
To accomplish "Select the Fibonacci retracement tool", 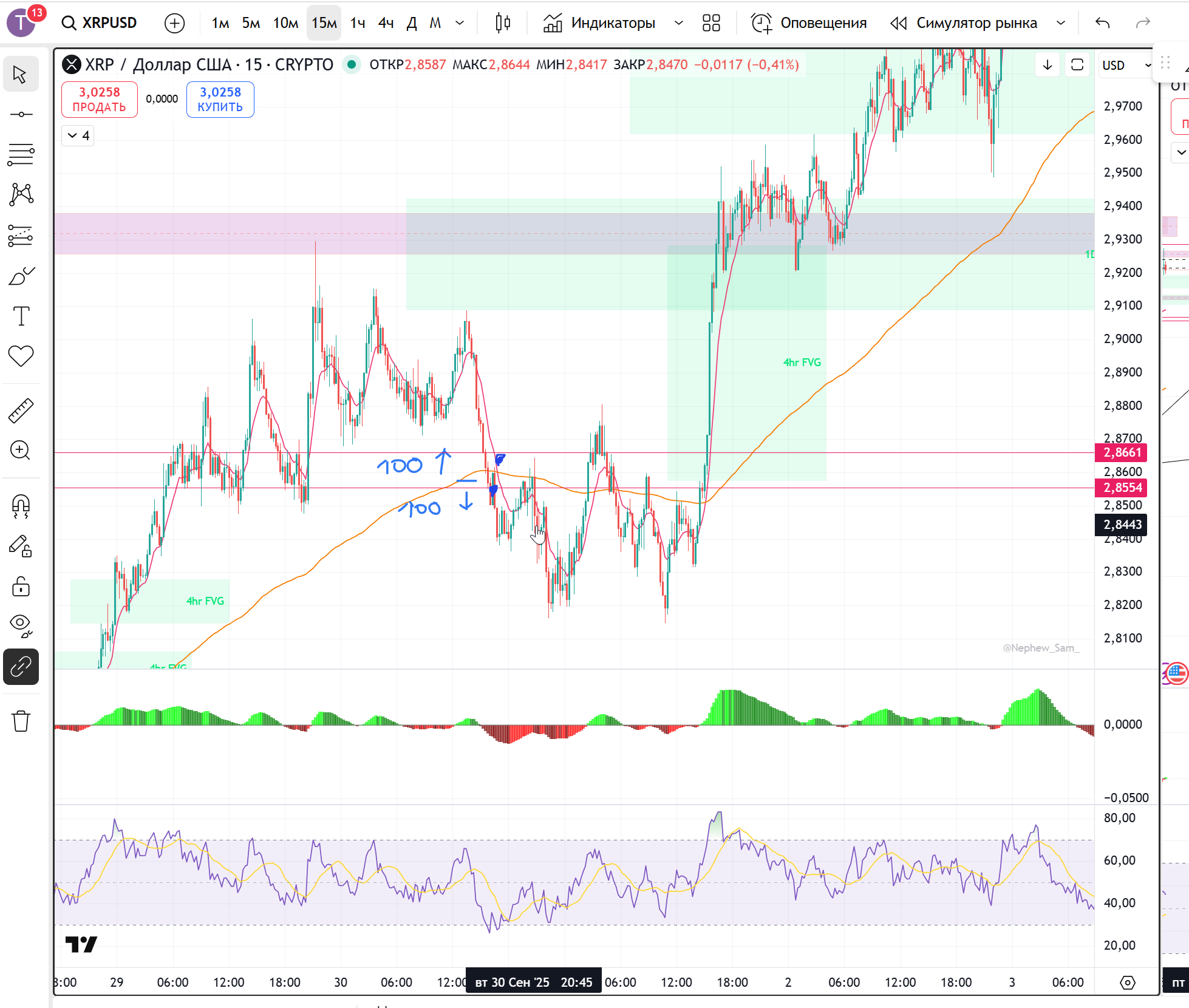I will [x=21, y=154].
